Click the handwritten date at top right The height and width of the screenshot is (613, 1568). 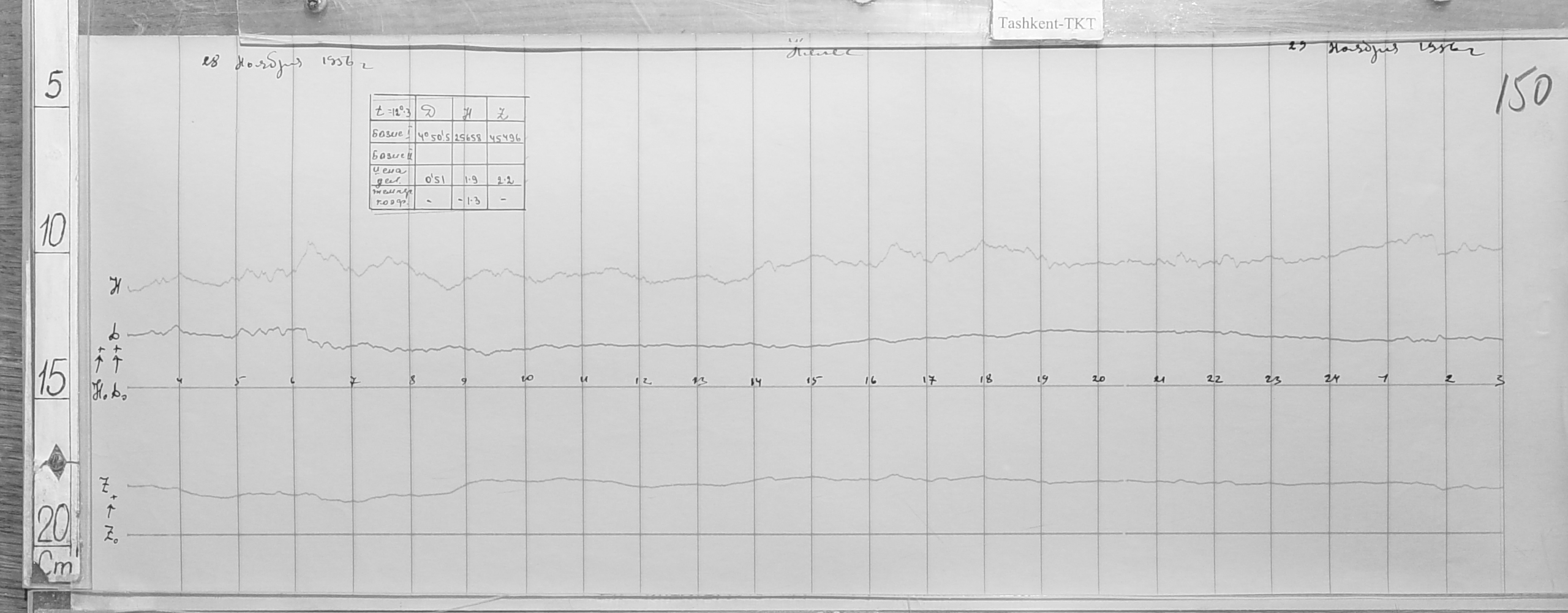click(1386, 49)
